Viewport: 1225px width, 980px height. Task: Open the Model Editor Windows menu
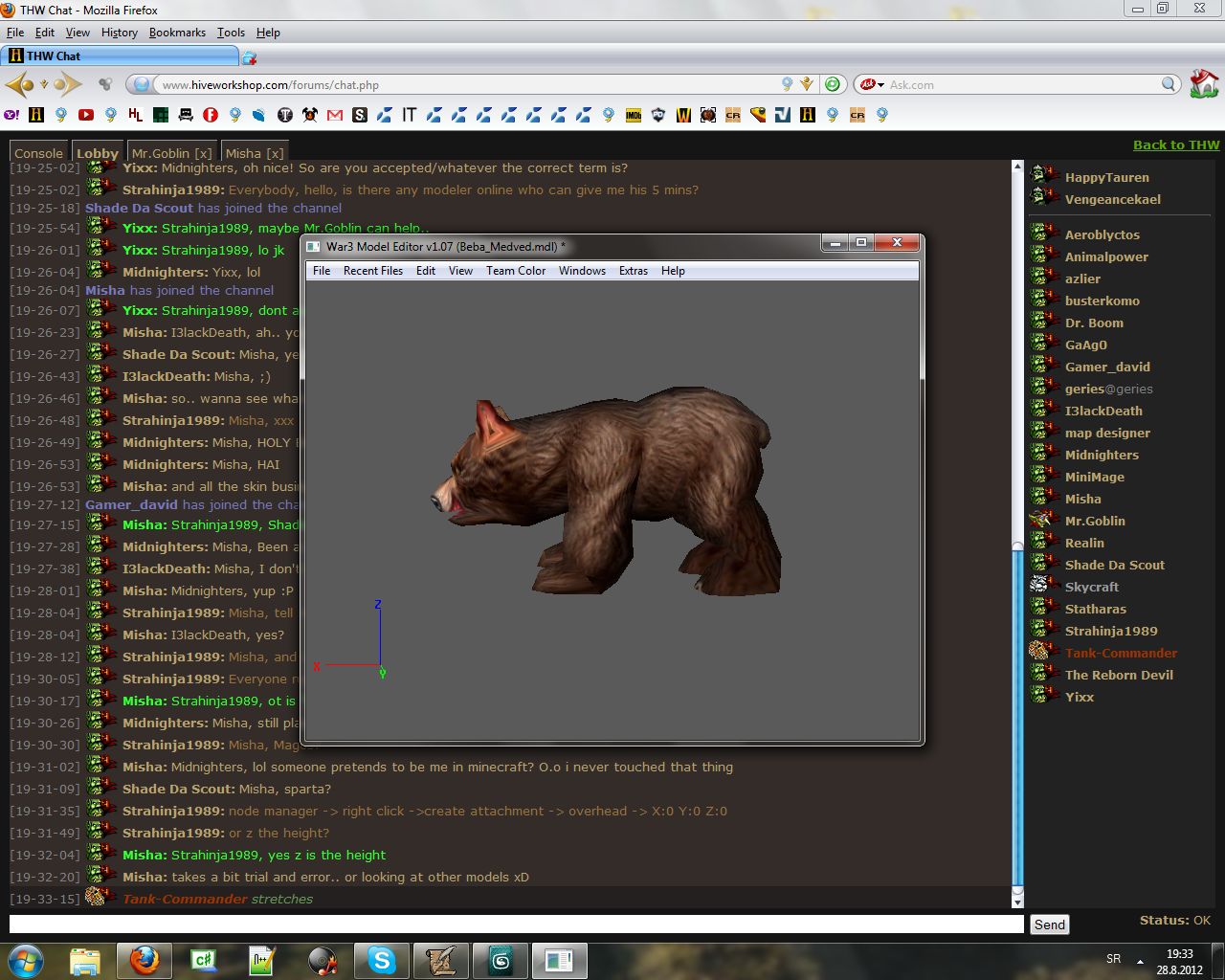[x=582, y=271]
